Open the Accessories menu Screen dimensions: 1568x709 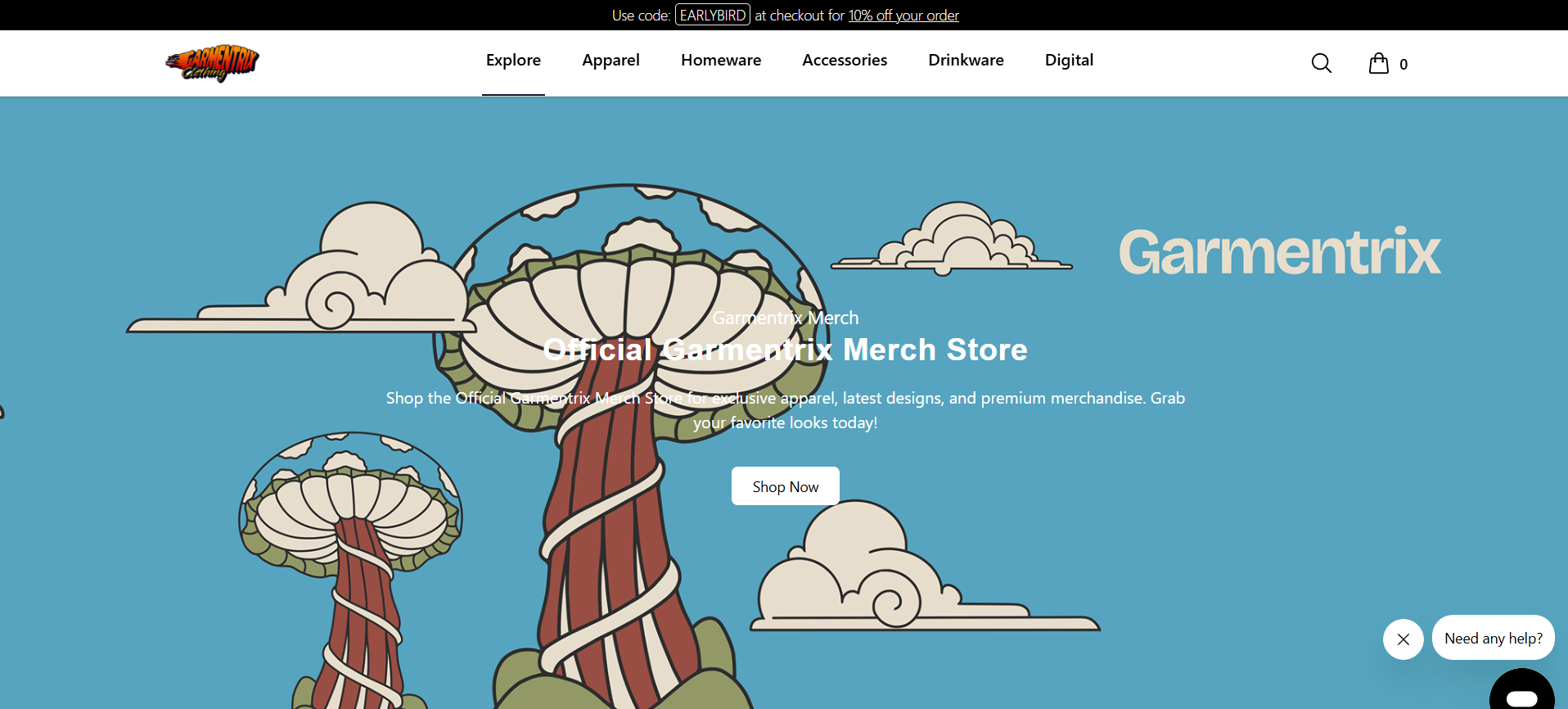(x=844, y=61)
